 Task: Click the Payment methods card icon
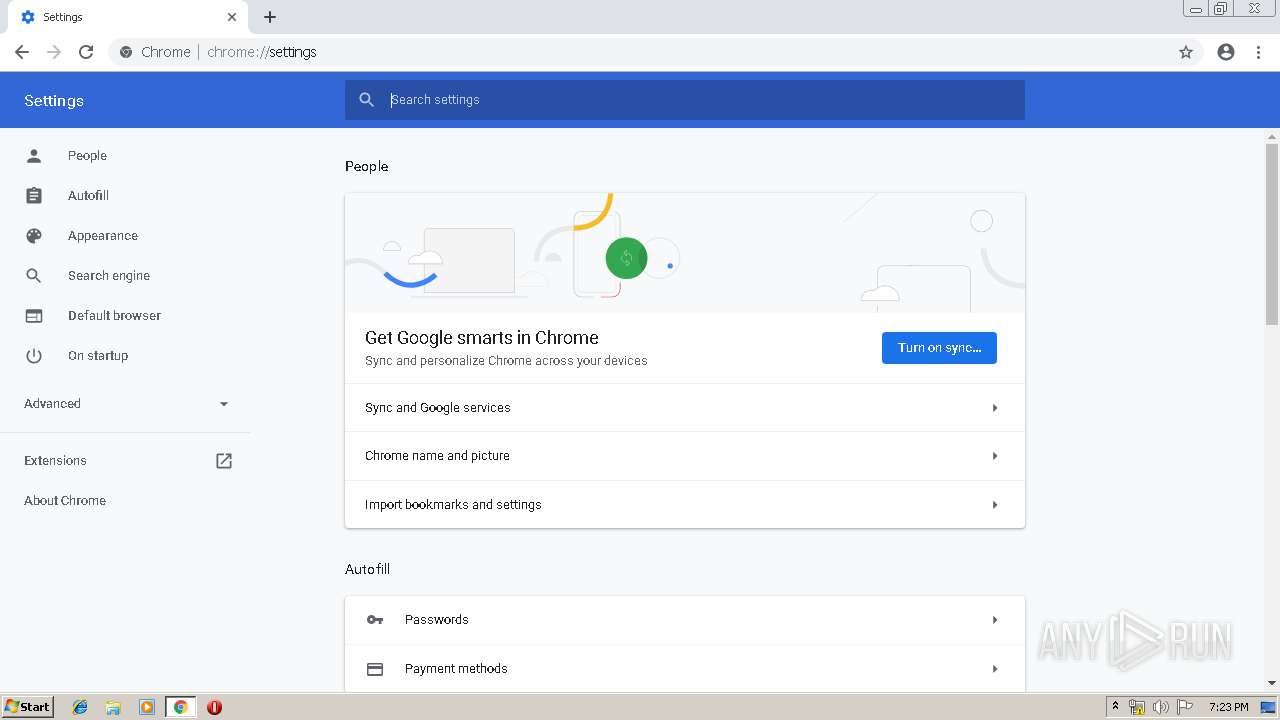coord(375,669)
